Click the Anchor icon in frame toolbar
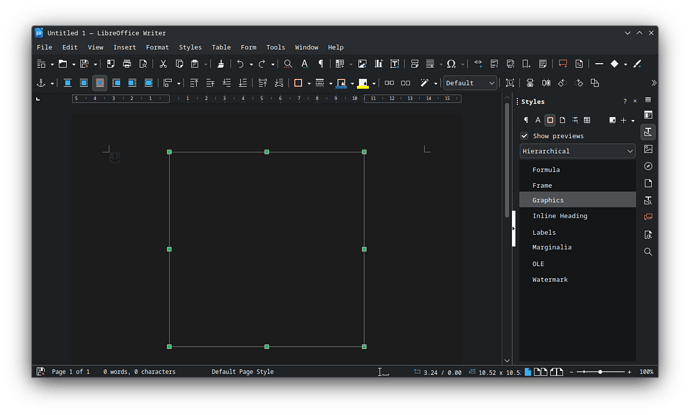The width and height of the screenshot is (690, 415). pyautogui.click(x=41, y=83)
